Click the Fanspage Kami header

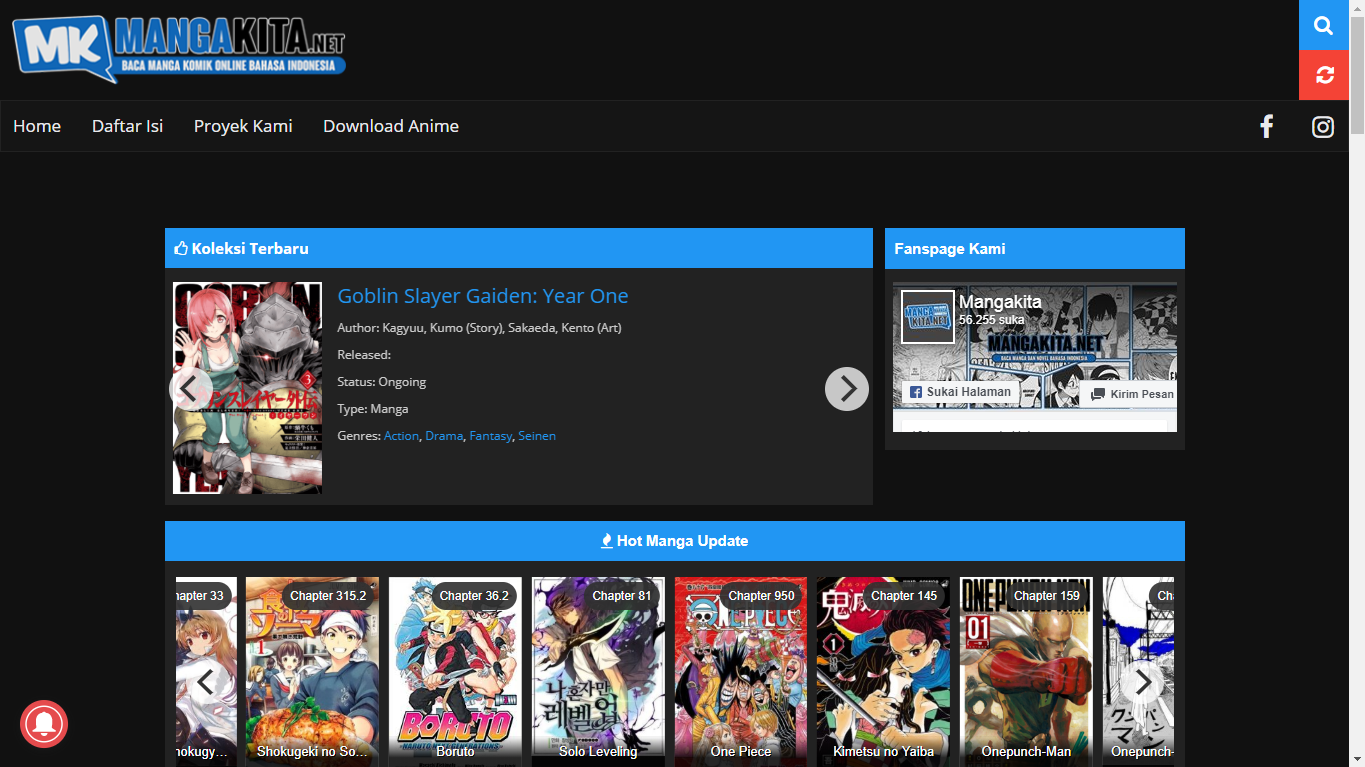pos(1035,248)
